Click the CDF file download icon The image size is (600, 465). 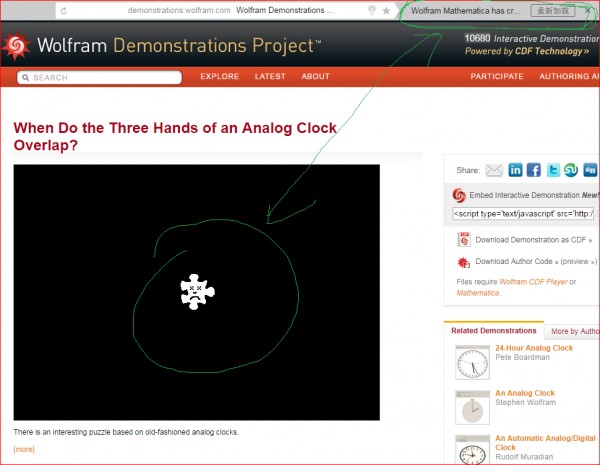464,240
